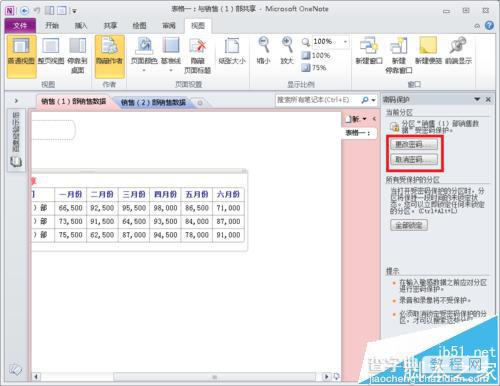Click 新建窗口 new window icon
This screenshot has width=500, height=386.
369,51
